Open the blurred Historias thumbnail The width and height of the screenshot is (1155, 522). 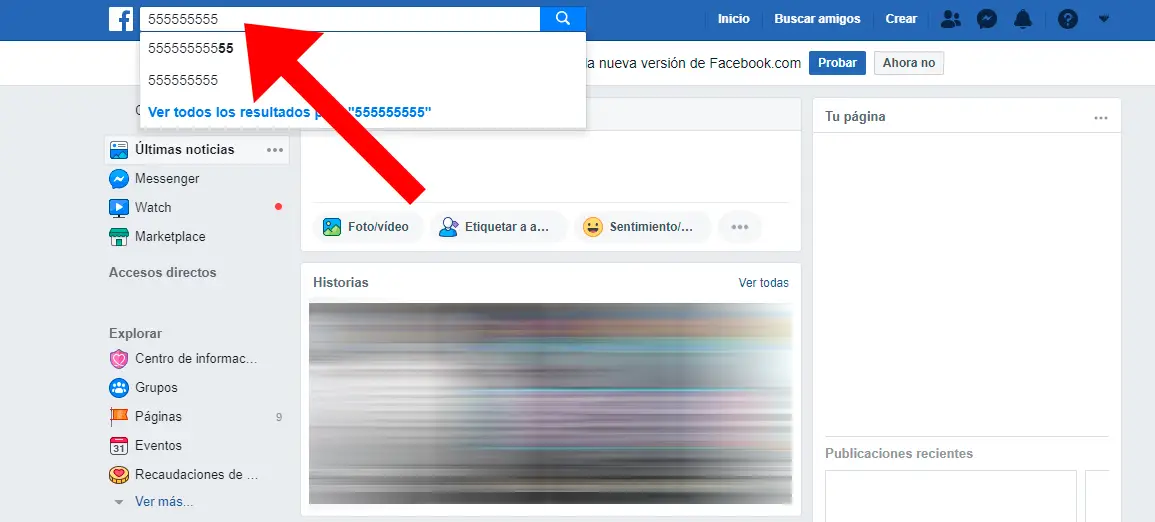click(x=550, y=403)
